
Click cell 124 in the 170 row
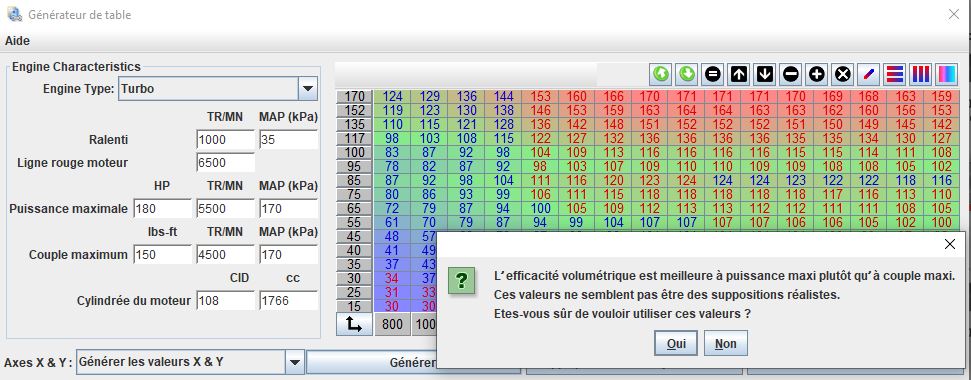(x=393, y=97)
